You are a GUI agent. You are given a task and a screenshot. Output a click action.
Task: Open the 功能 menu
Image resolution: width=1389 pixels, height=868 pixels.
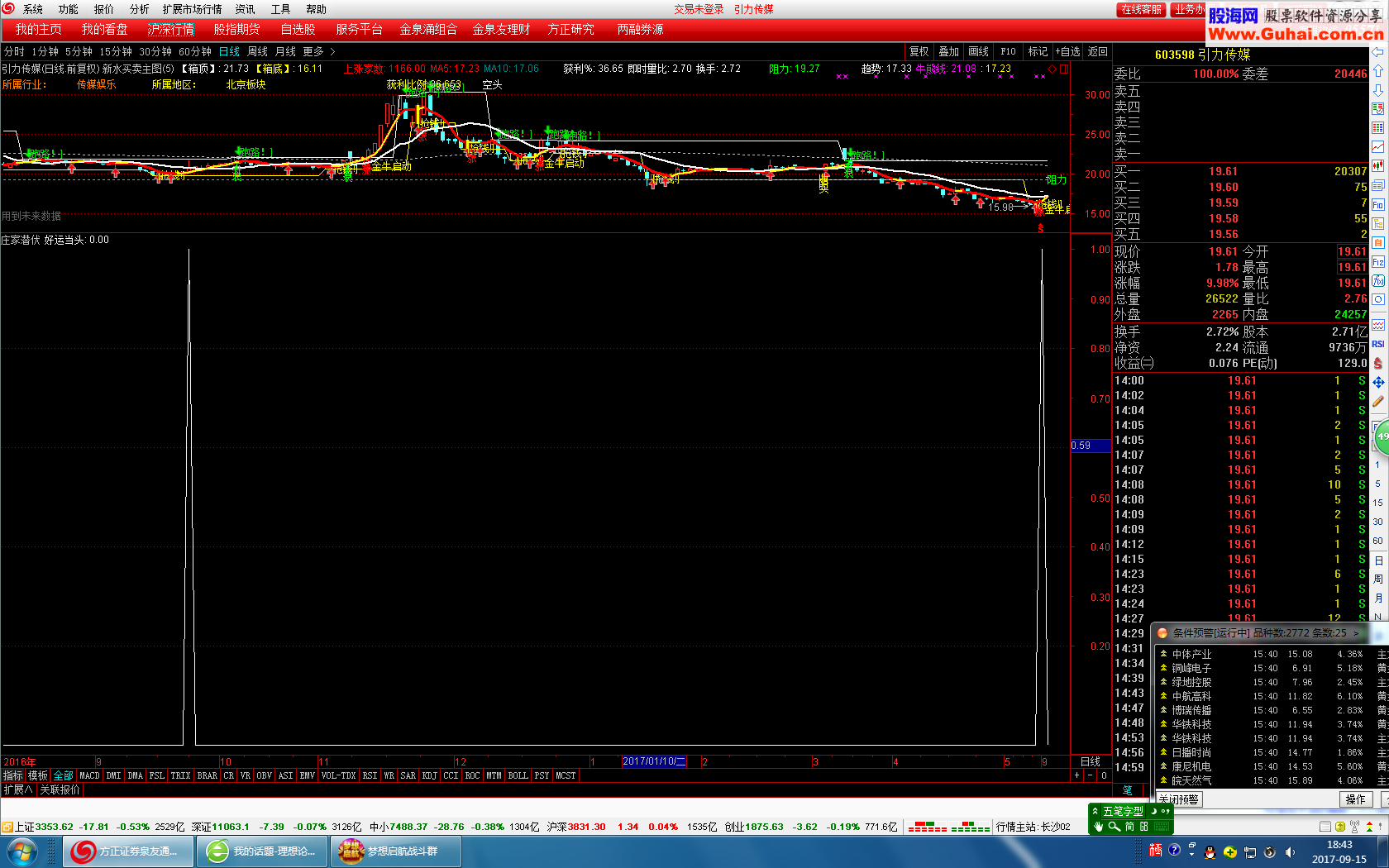68,9
